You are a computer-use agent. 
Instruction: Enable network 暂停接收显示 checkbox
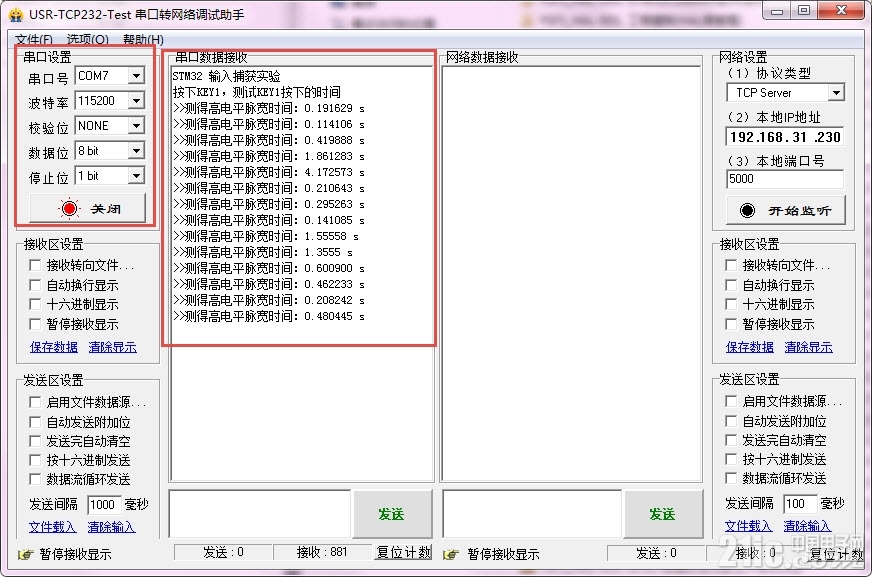tap(731, 324)
